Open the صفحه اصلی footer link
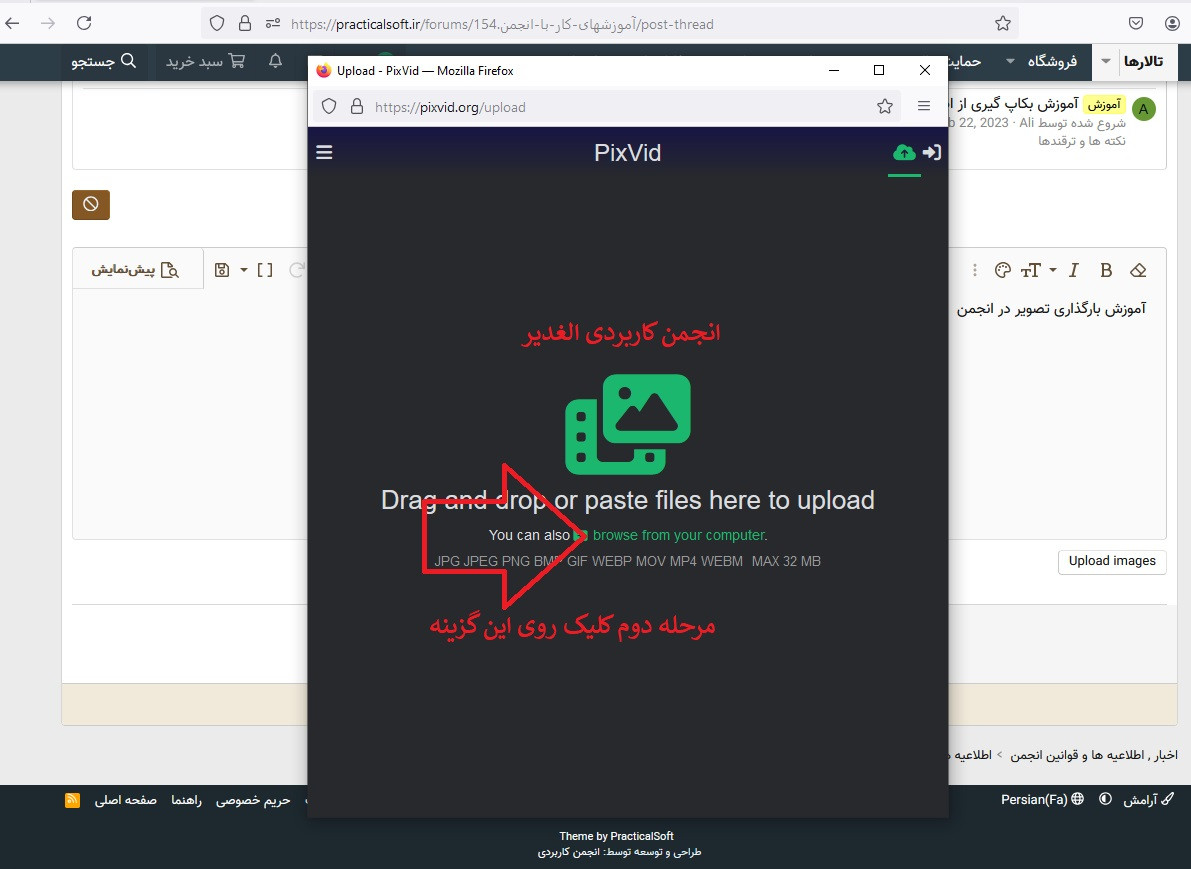Viewport: 1191px width, 869px height. 125,800
